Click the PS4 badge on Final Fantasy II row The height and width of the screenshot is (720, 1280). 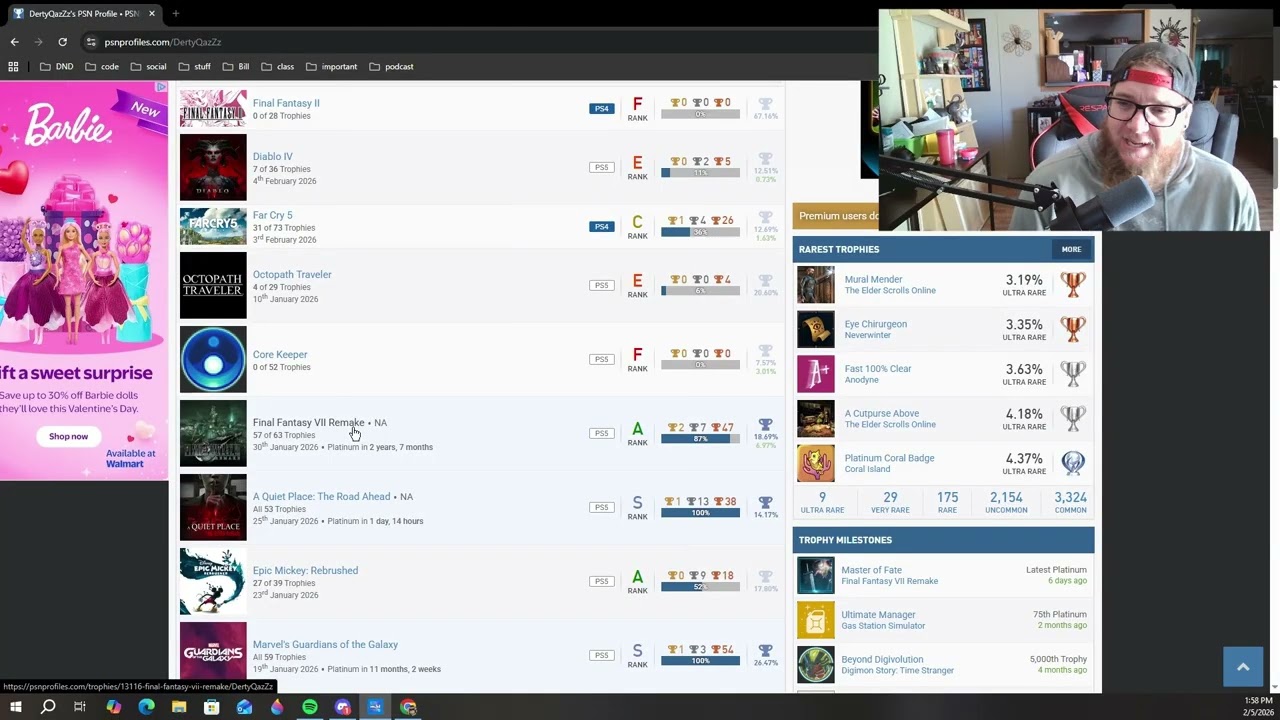point(601,108)
